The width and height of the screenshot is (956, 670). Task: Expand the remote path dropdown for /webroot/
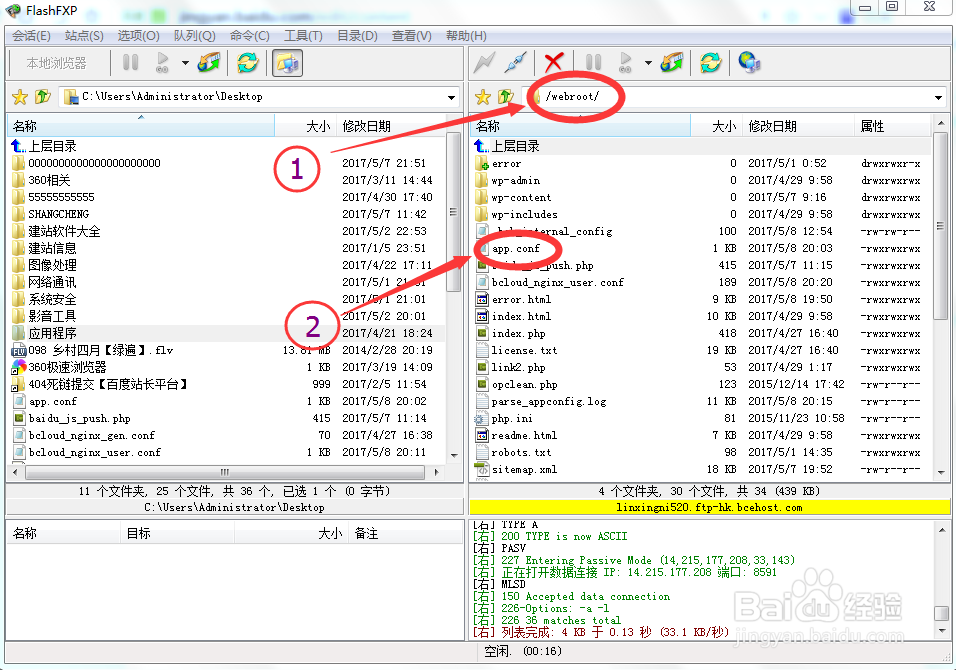pyautogui.click(x=938, y=97)
